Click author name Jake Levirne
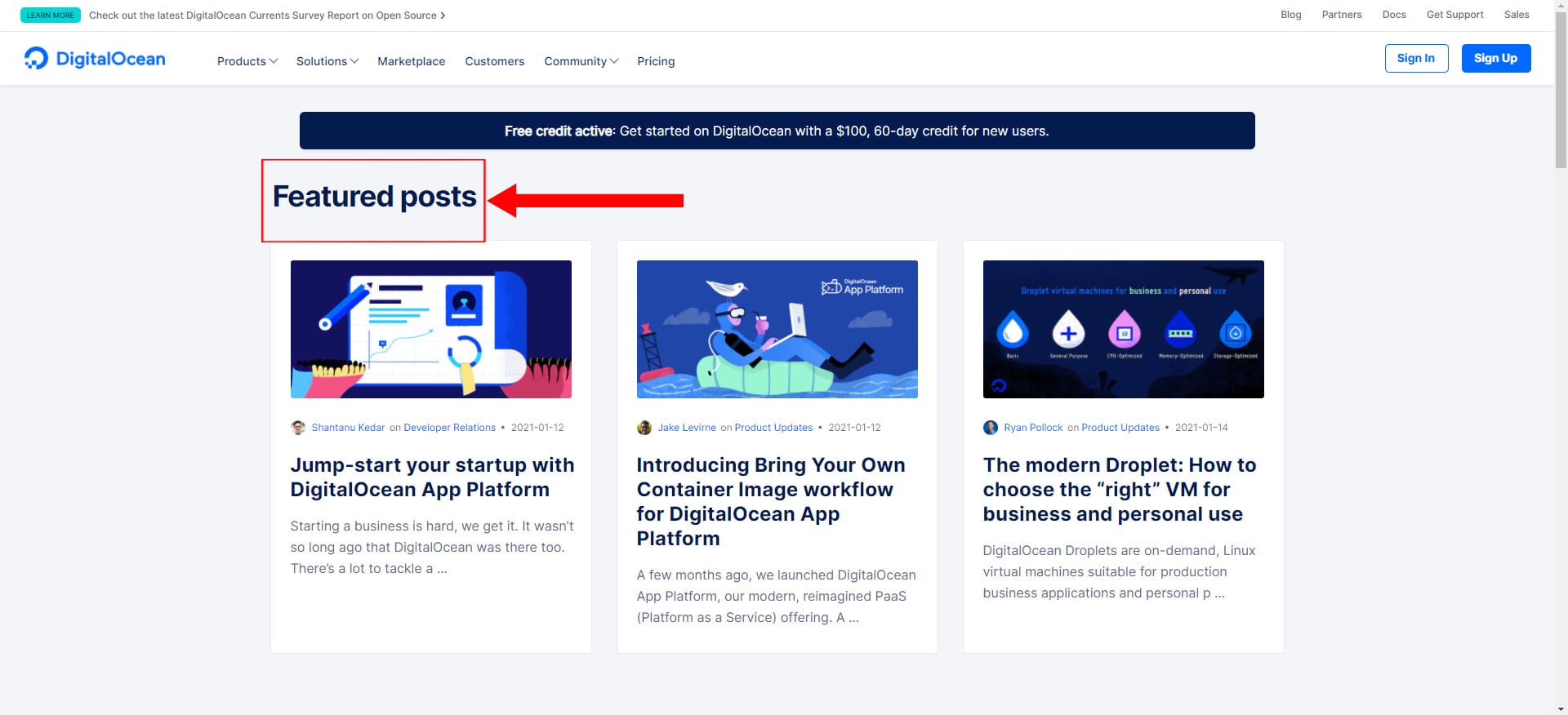Image resolution: width=1568 pixels, height=715 pixels. (687, 428)
